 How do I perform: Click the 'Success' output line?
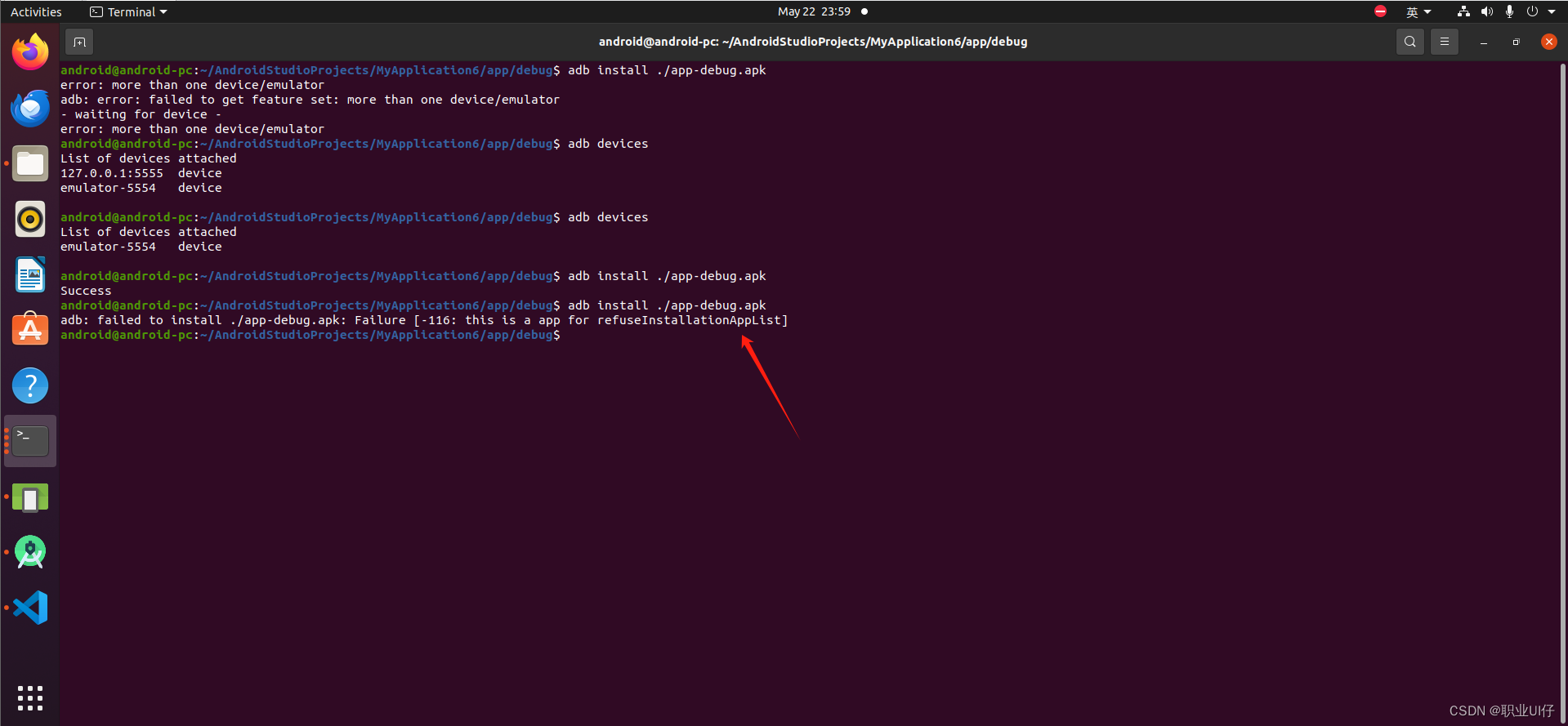(86, 291)
